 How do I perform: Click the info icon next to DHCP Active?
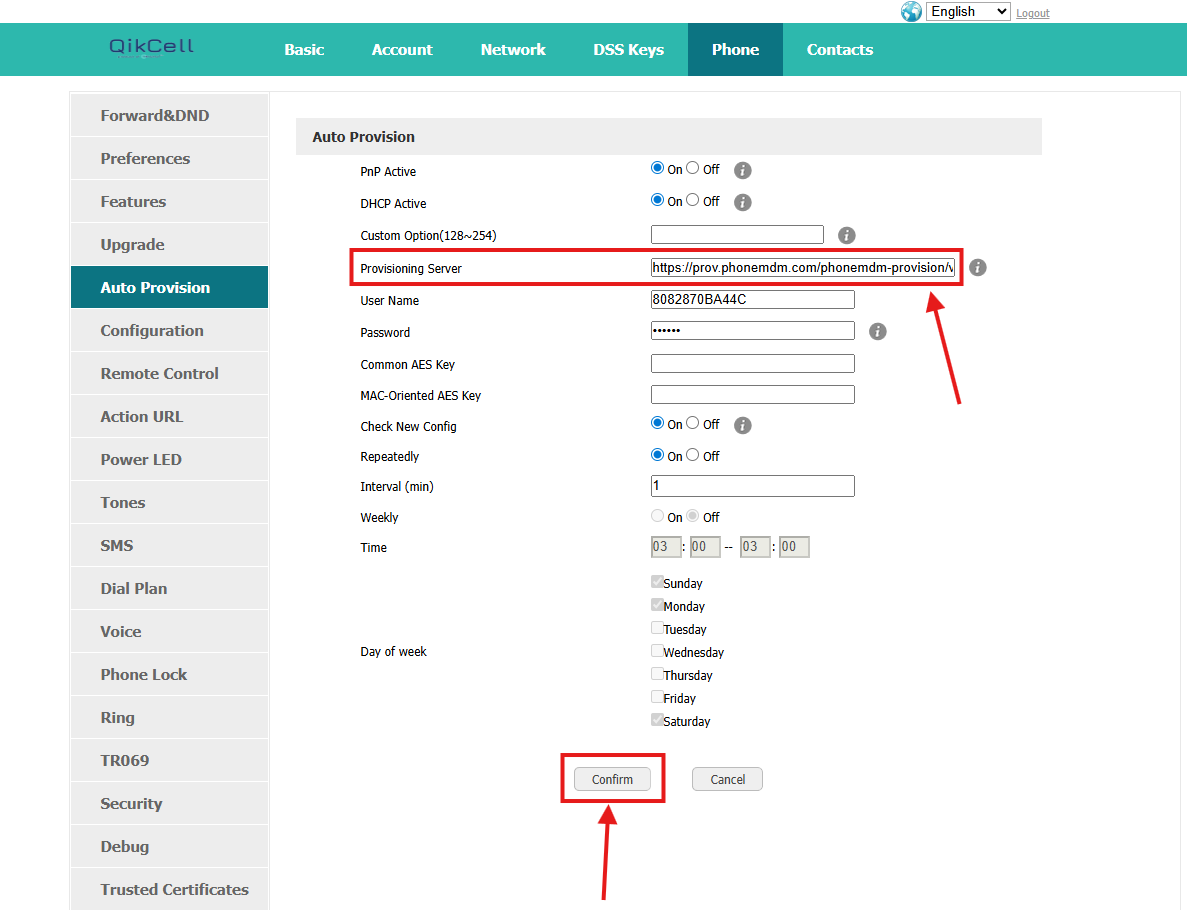[x=742, y=202]
